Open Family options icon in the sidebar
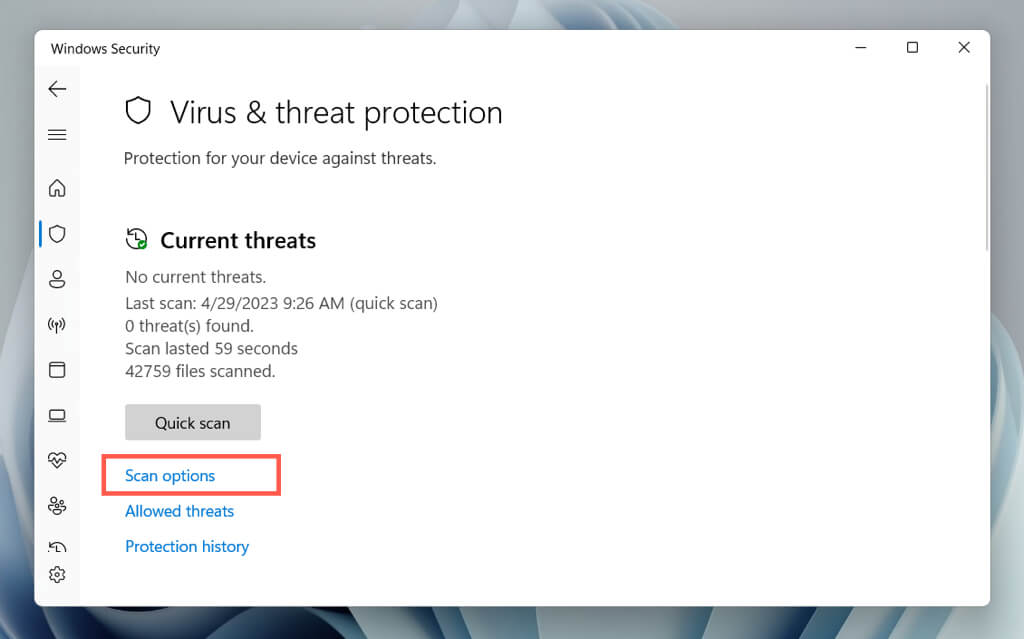This screenshot has width=1024, height=639. pos(57,506)
